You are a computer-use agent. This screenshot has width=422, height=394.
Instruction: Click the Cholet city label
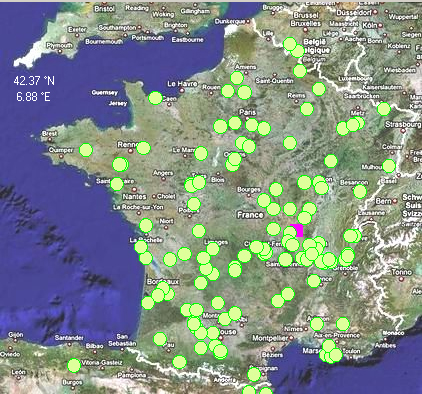[x=166, y=196]
